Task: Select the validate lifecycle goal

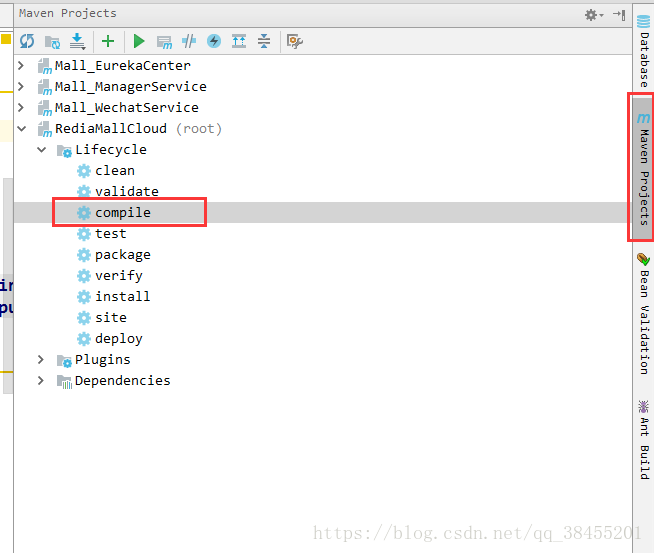Action: click(x=127, y=191)
